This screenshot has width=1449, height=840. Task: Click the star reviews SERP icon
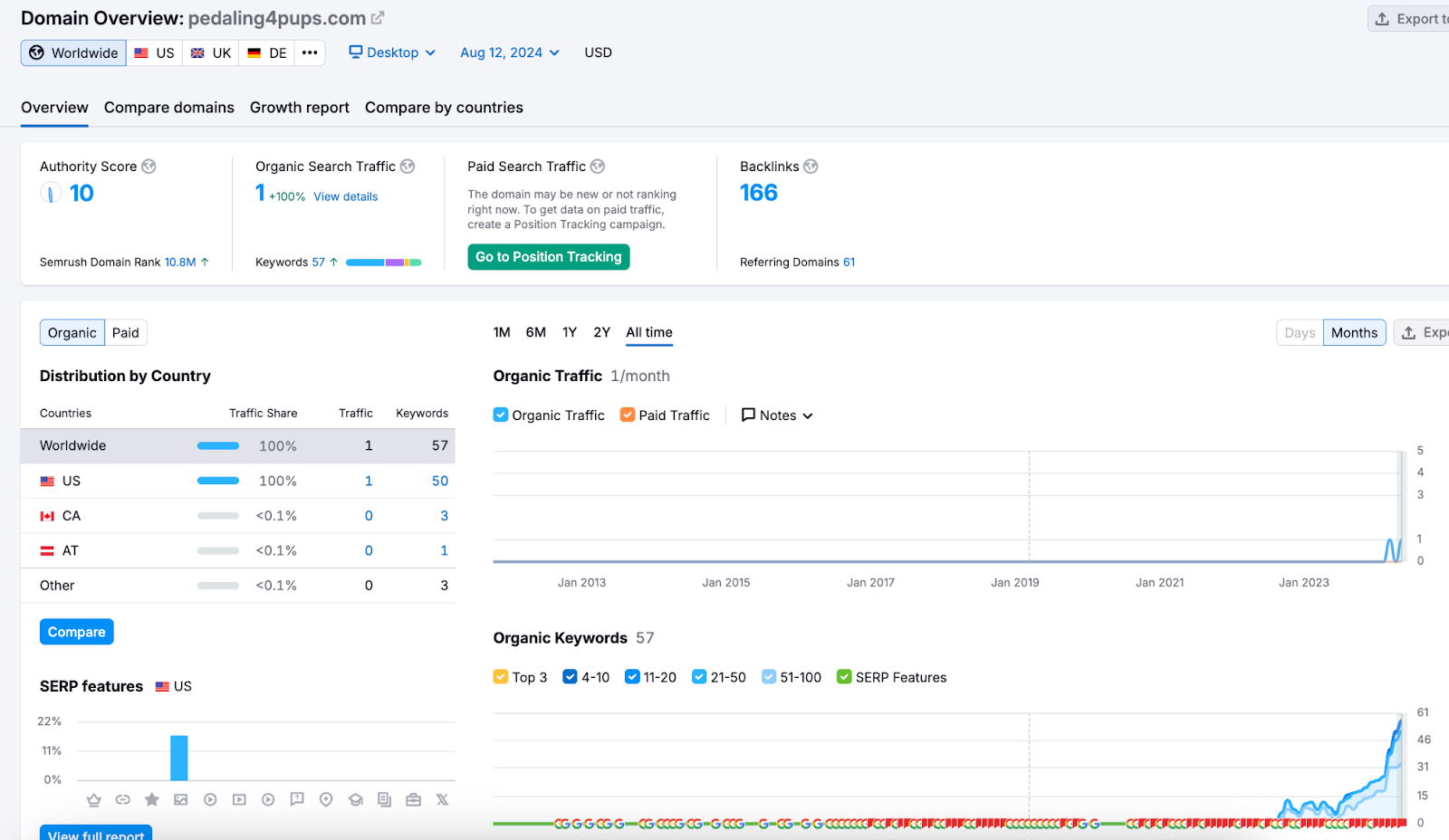[x=152, y=799]
